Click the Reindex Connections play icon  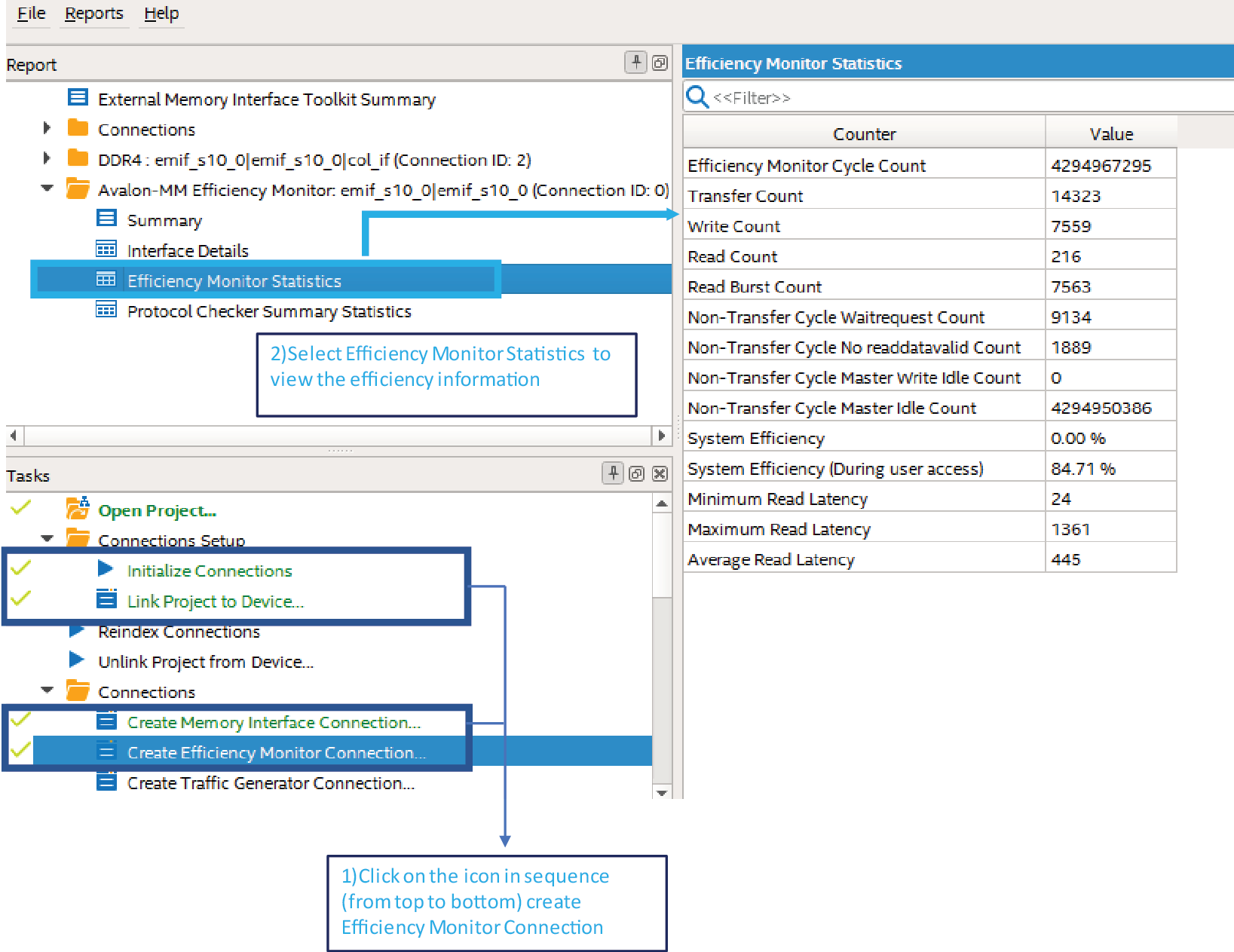click(77, 630)
